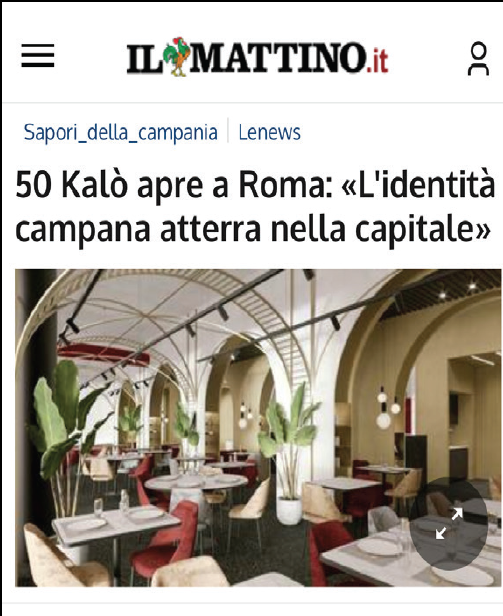This screenshot has width=503, height=616.
Task: Select the headline line 'campana atterra nella capitale'
Action: [x=253, y=229]
